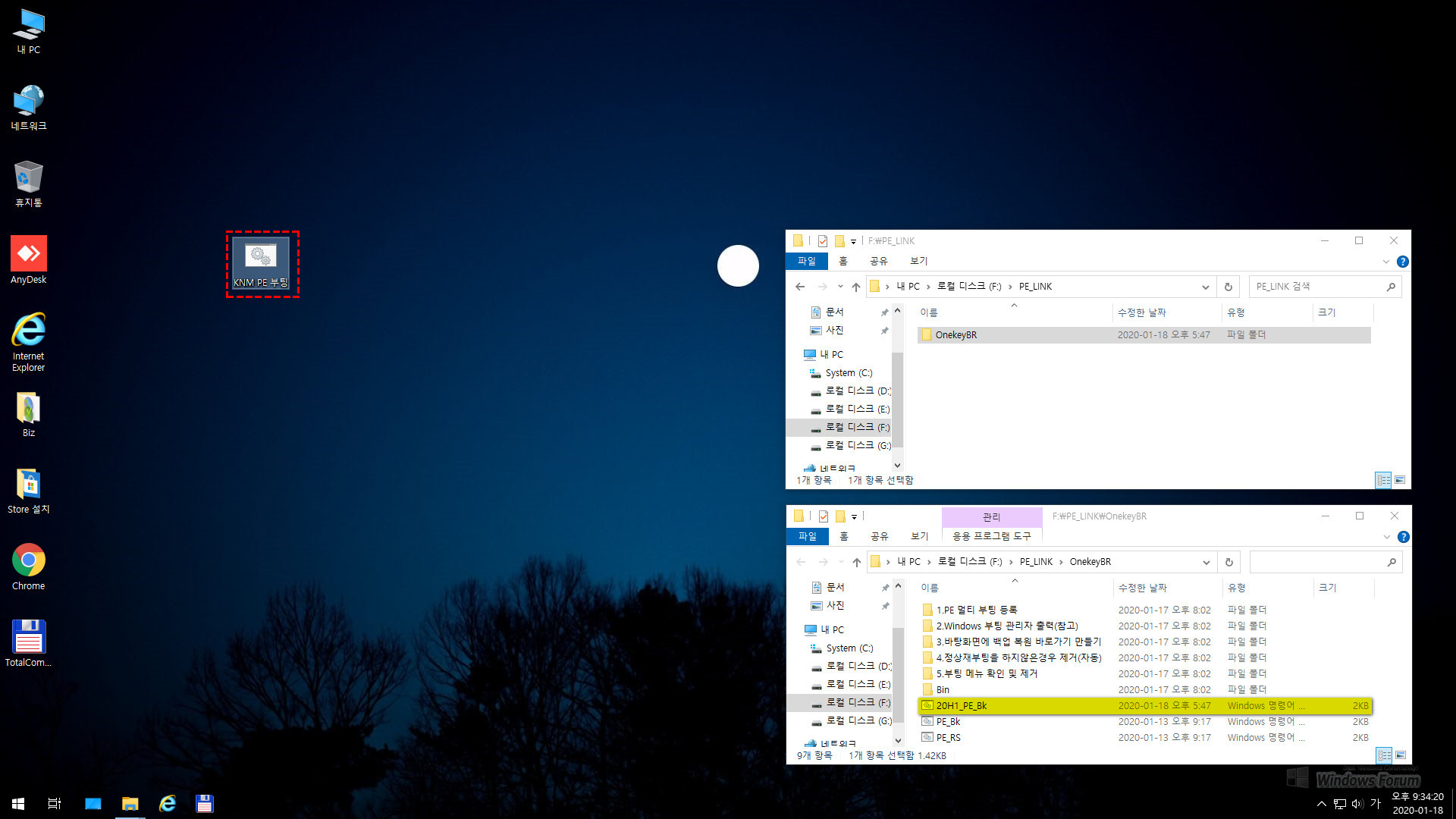
Task: Select the Bin folder in OnekeyBR
Action: click(x=1145, y=690)
